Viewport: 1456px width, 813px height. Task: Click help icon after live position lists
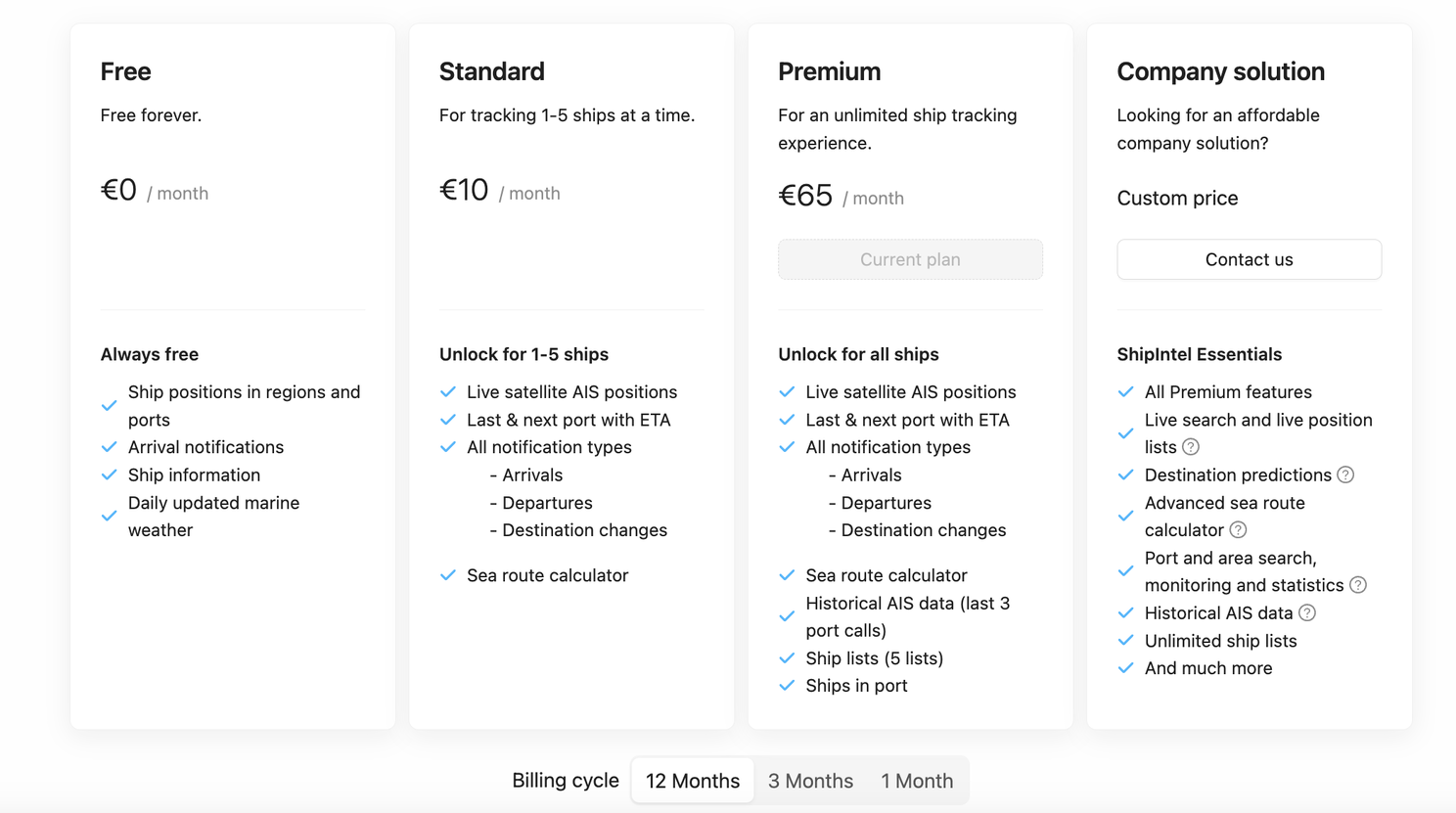pos(1191,447)
